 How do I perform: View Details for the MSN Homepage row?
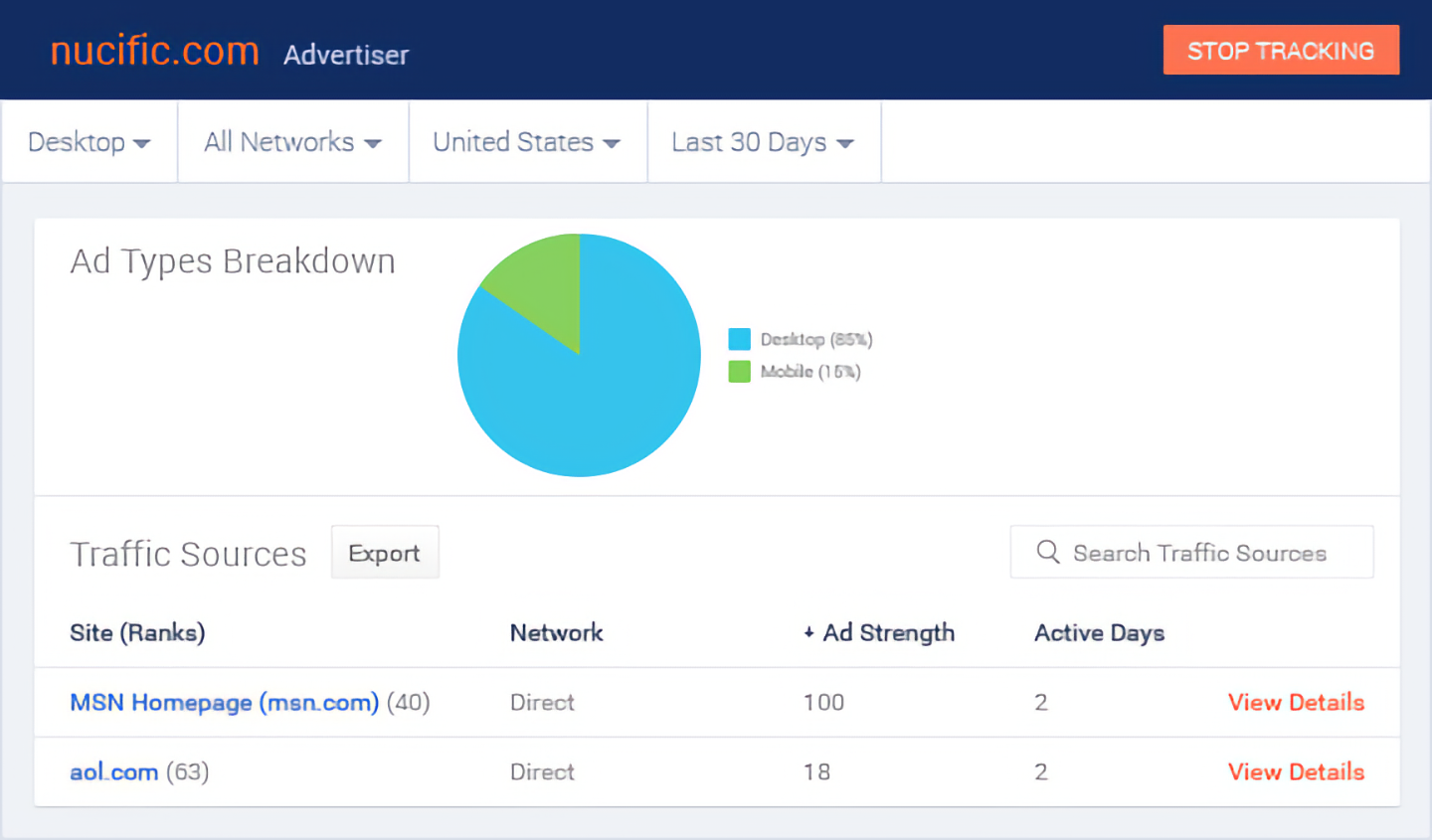point(1296,703)
